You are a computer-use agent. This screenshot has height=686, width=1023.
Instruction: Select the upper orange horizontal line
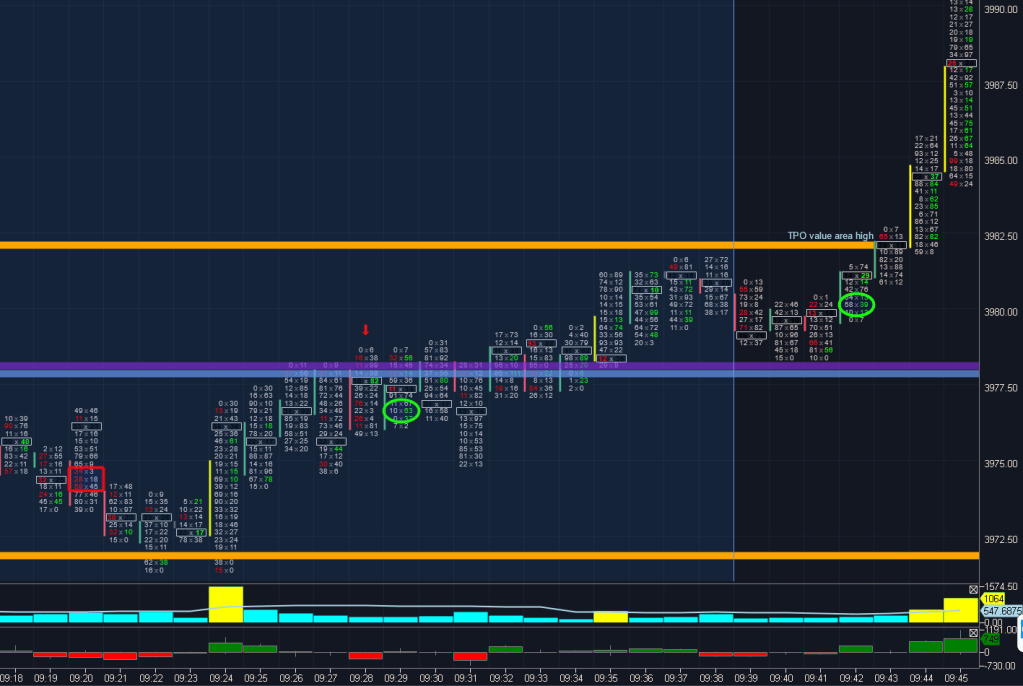coord(400,244)
